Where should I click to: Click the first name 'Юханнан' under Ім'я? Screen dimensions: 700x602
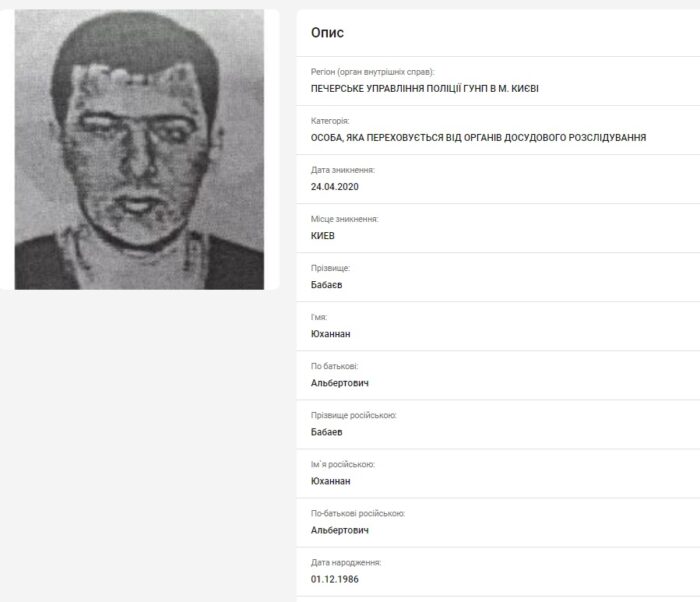pos(330,334)
